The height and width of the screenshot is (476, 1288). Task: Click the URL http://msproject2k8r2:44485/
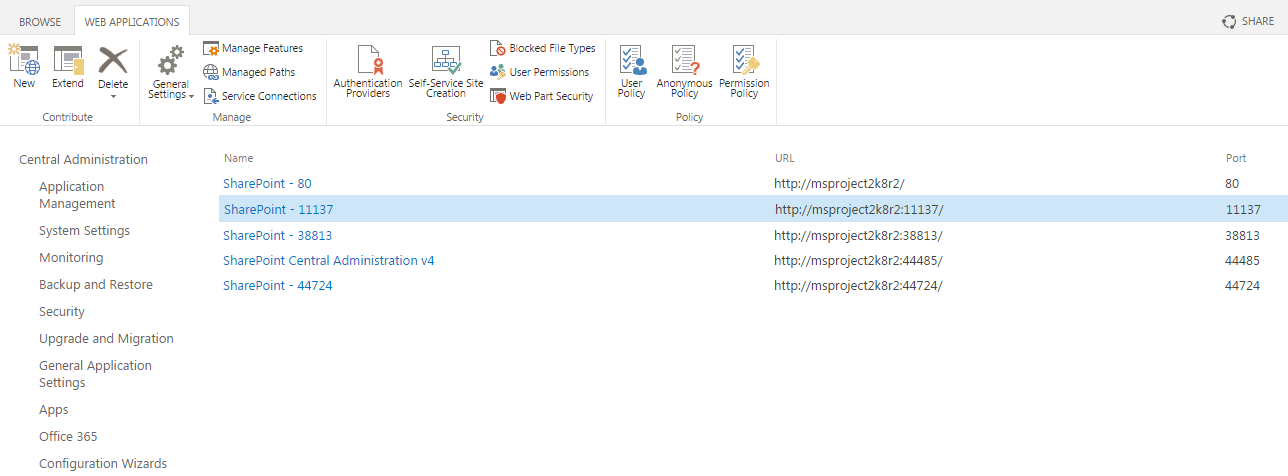coord(858,260)
